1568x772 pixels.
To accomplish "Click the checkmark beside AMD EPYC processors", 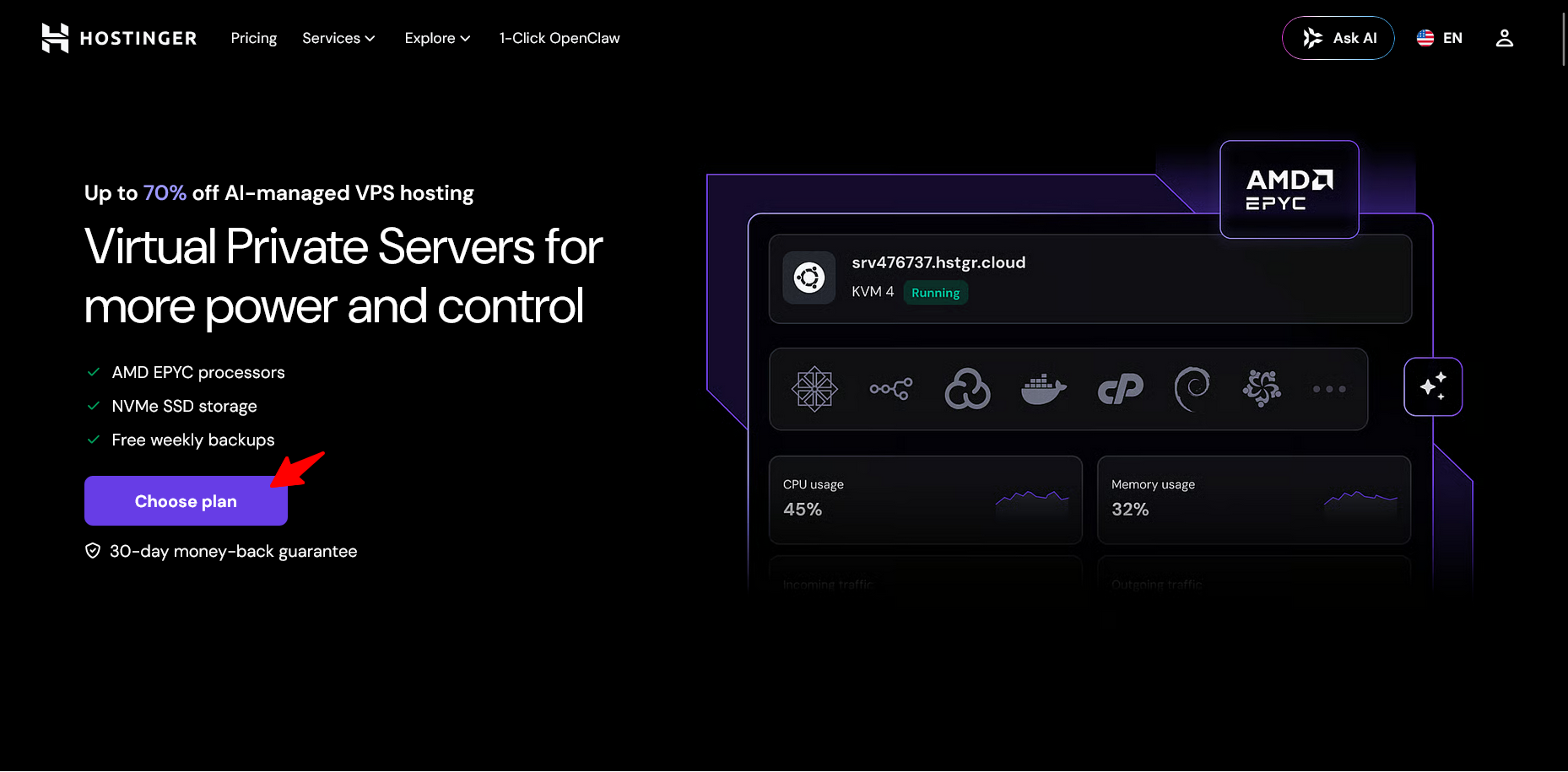I will click(x=94, y=372).
